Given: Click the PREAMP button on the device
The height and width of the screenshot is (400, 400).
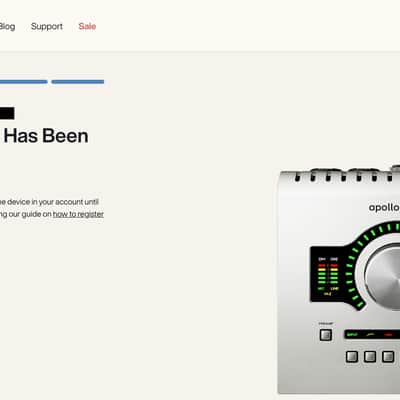Looking at the screenshot, I should [326, 335].
